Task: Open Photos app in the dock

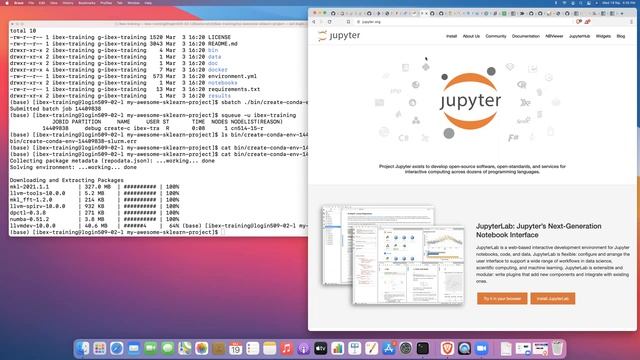Action: point(202,349)
